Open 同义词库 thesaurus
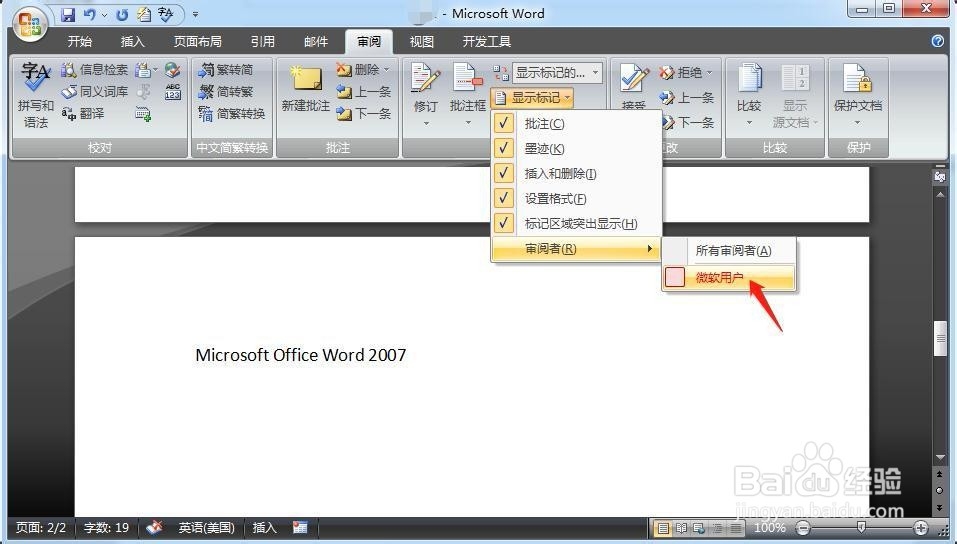 coord(94,92)
